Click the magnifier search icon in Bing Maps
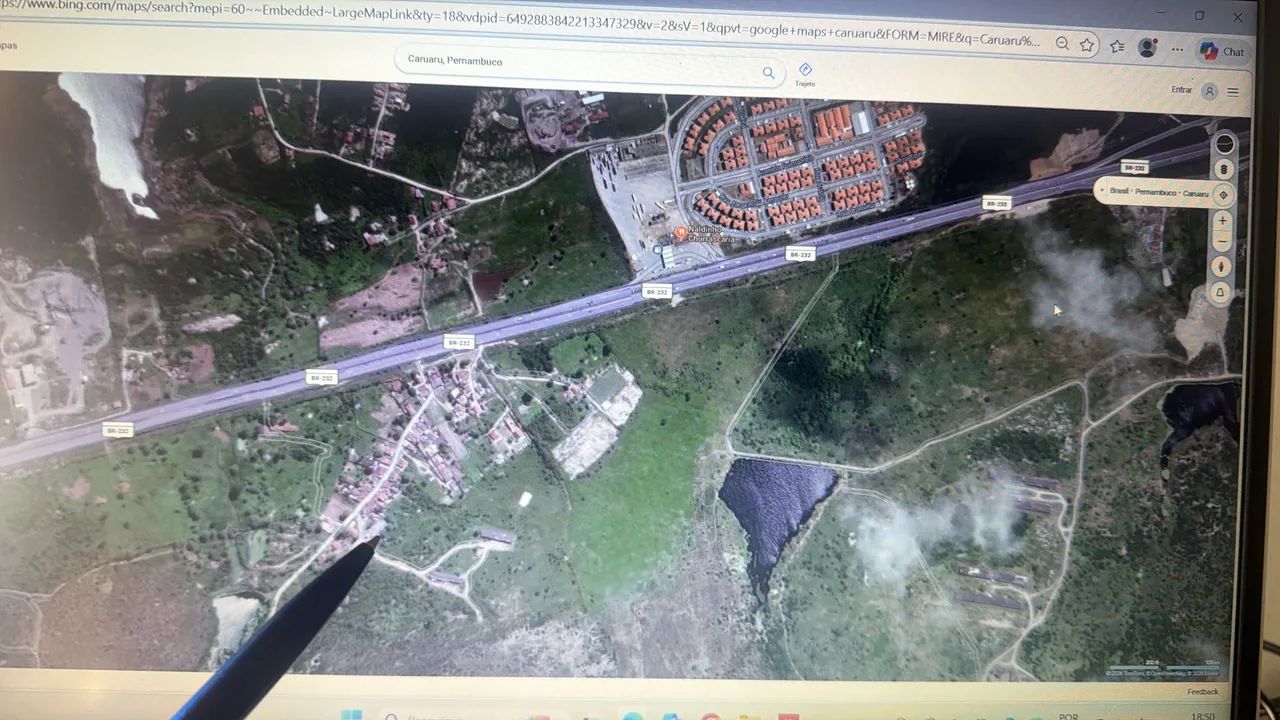 (768, 72)
